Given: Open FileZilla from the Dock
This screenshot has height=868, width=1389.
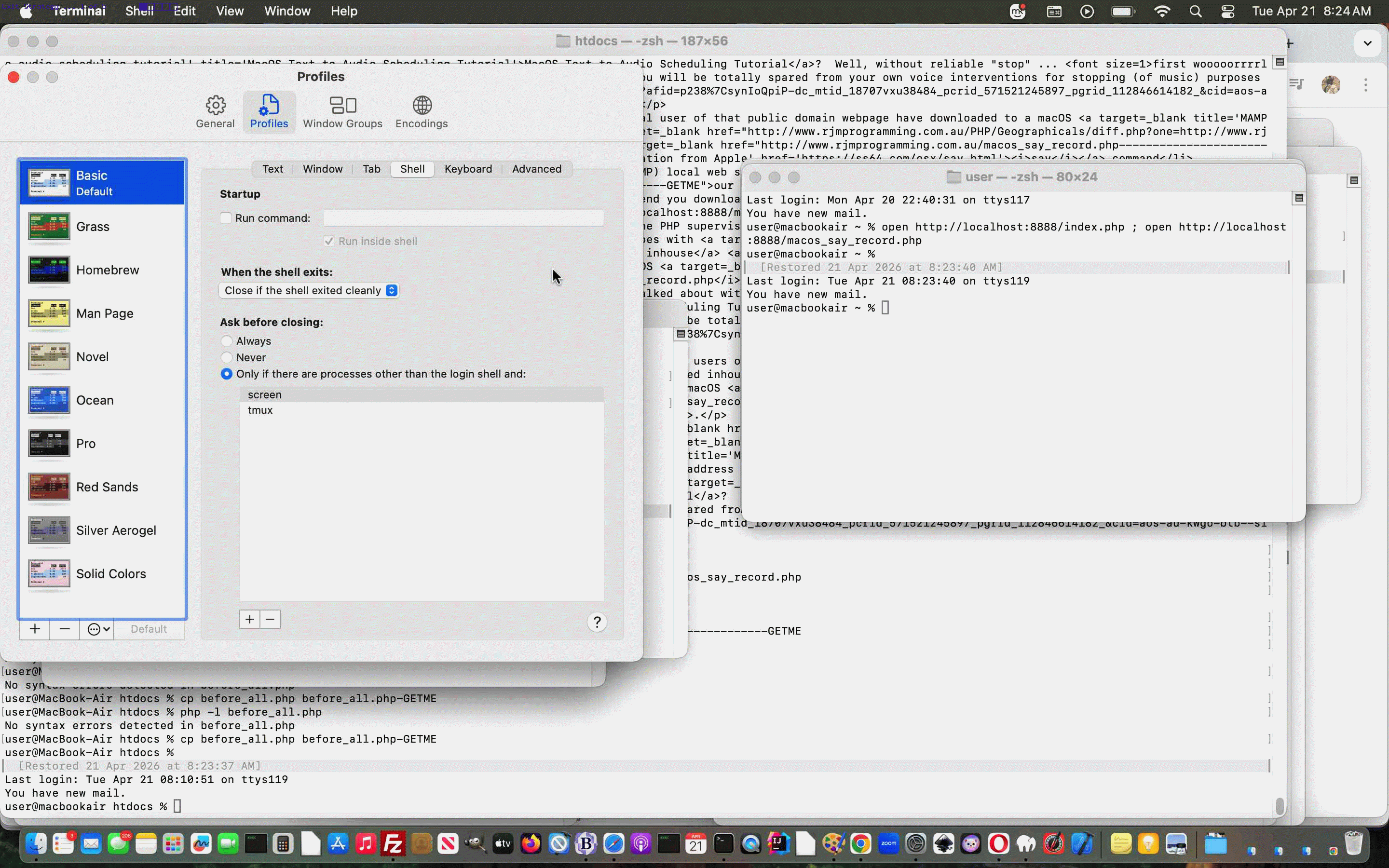Looking at the screenshot, I should click(x=393, y=844).
